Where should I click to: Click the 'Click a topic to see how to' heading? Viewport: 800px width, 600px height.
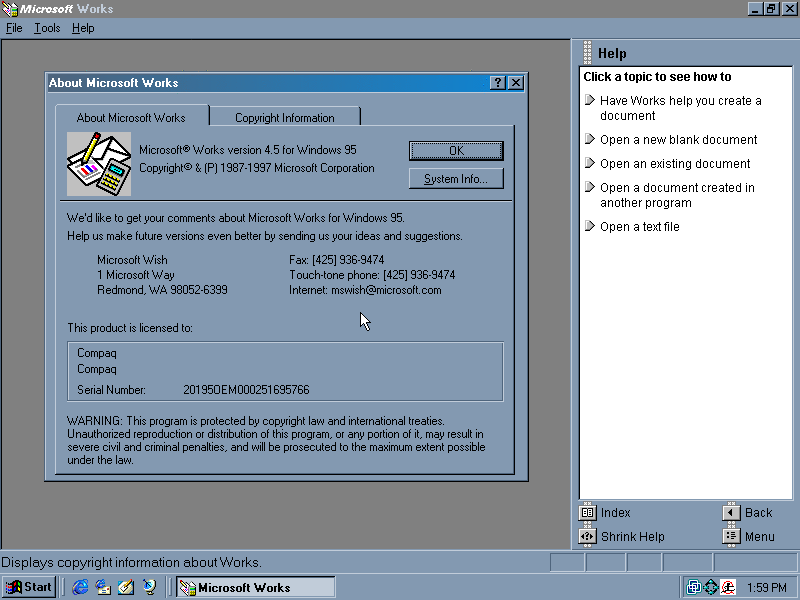point(657,77)
